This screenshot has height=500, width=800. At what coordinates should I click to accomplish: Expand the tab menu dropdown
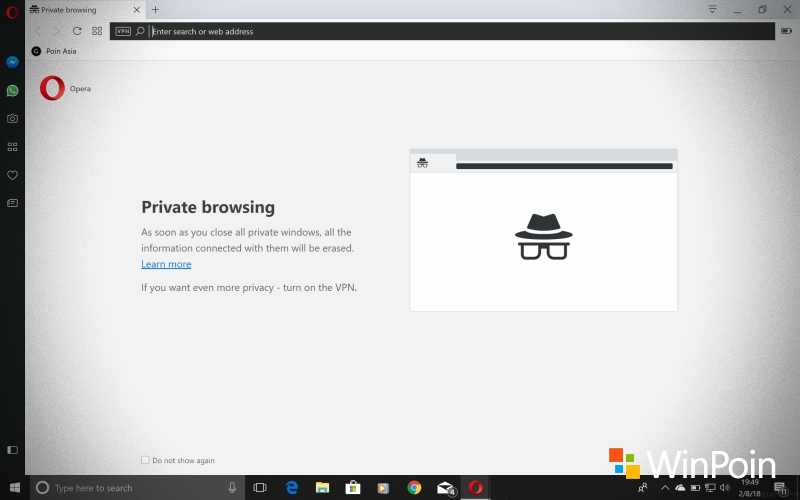click(712, 9)
